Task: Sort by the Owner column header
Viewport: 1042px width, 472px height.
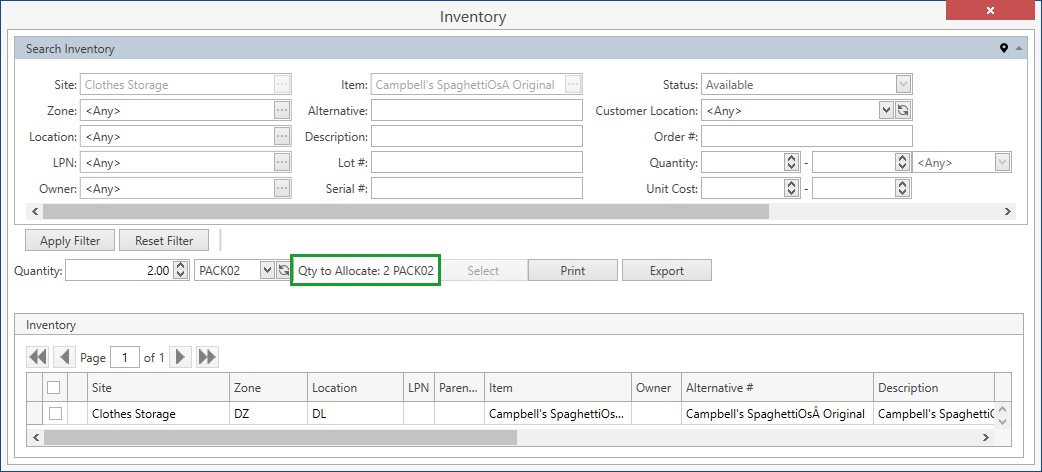Action: click(x=656, y=388)
